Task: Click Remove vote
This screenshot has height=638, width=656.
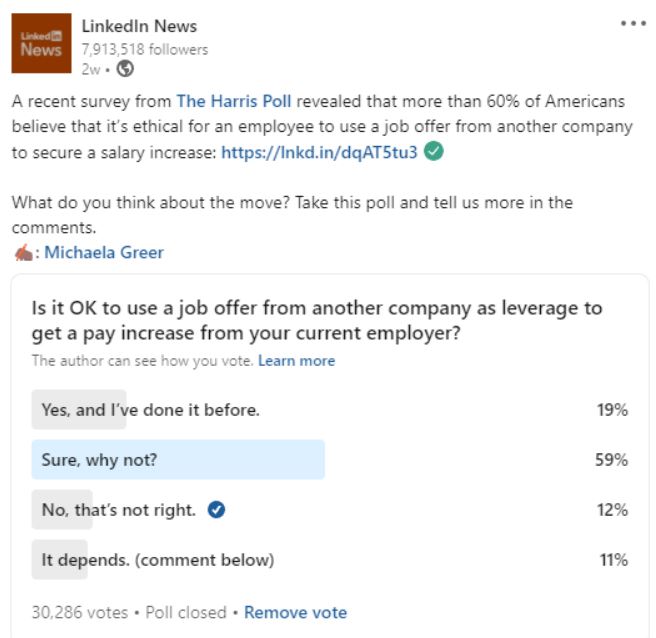Action: [x=295, y=612]
